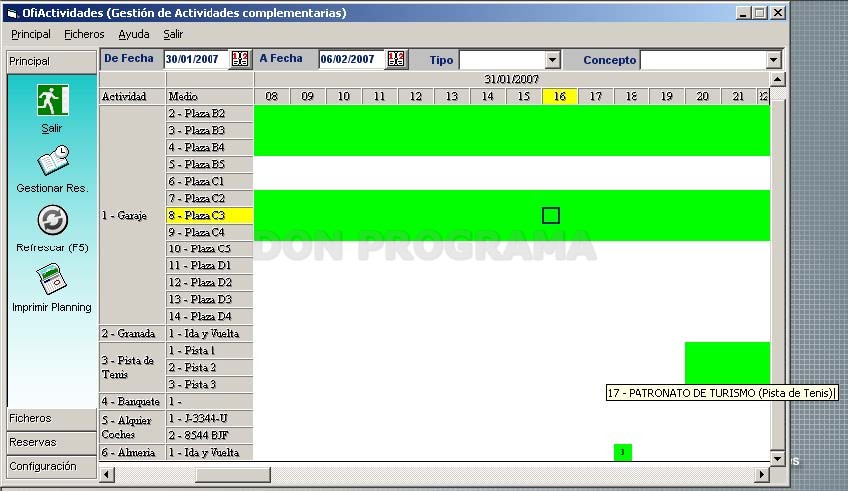Click the horizontal scrollbar thumb
This screenshot has height=491, width=848.
[233, 475]
